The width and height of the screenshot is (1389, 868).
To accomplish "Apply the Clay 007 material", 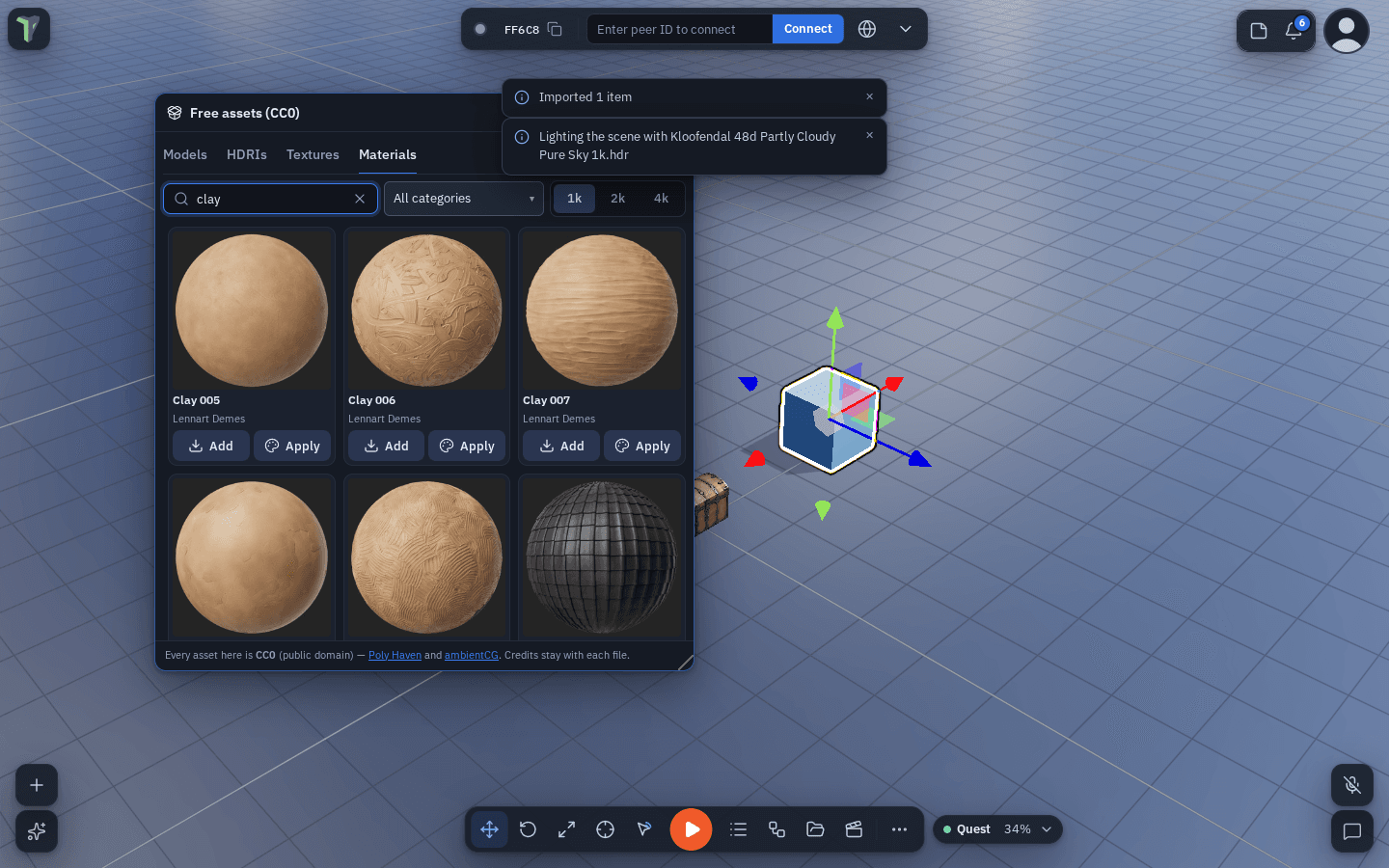I will click(x=642, y=446).
